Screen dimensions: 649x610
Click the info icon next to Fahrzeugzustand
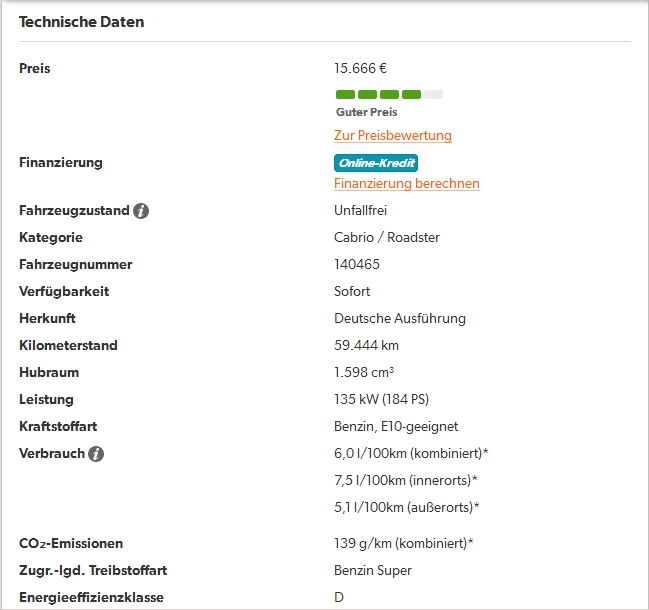pos(141,211)
